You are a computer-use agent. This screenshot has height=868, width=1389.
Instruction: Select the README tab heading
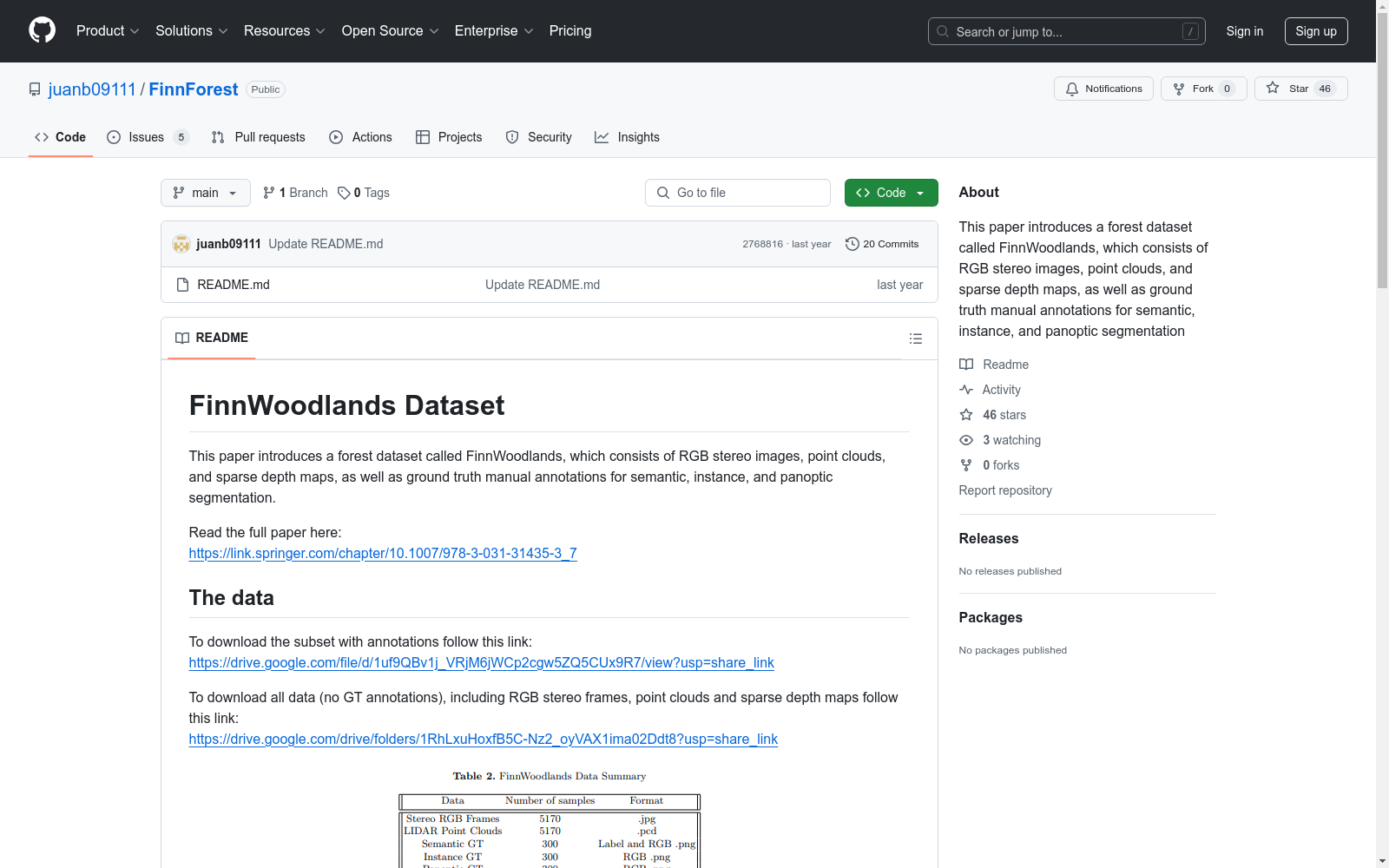[212, 338]
